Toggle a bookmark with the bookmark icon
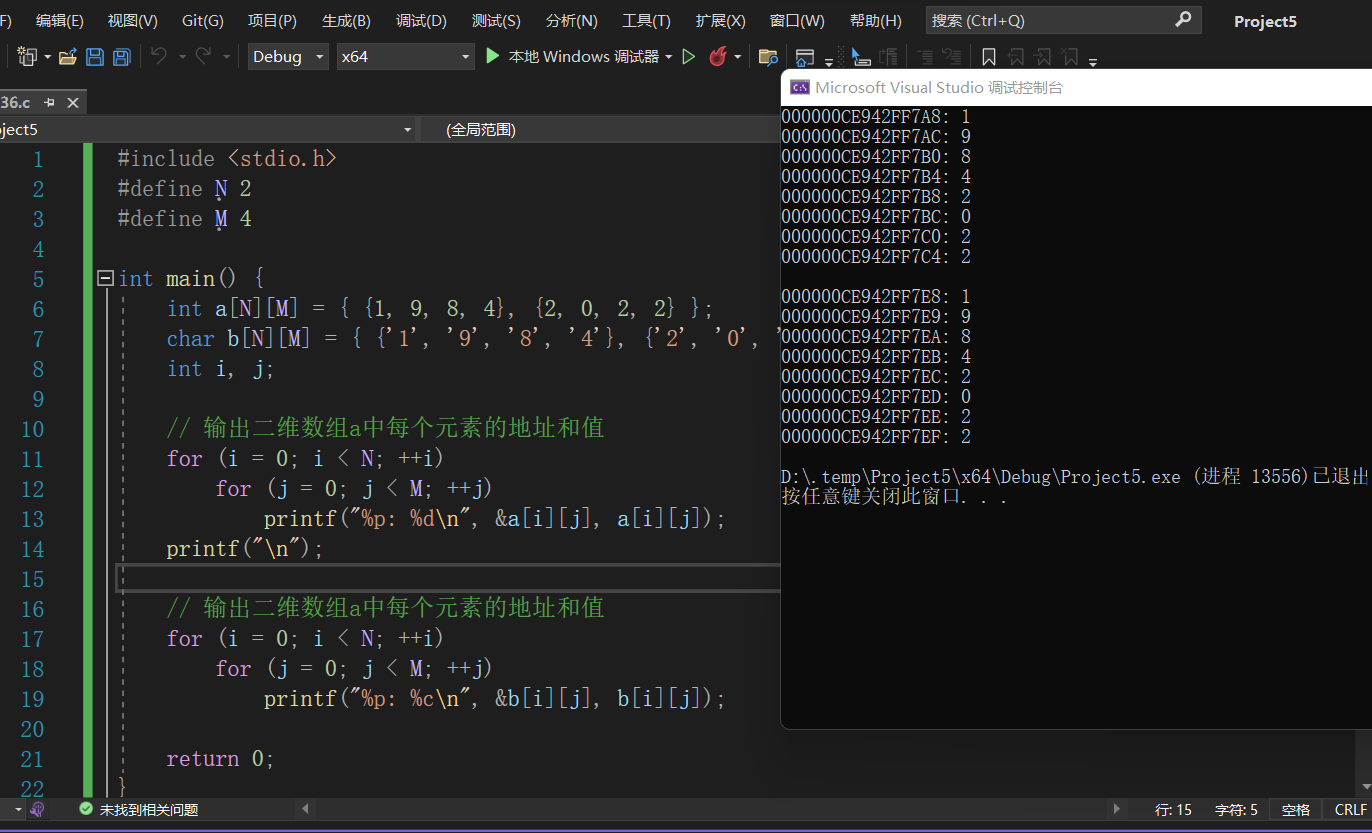The width and height of the screenshot is (1372, 833). pos(989,57)
